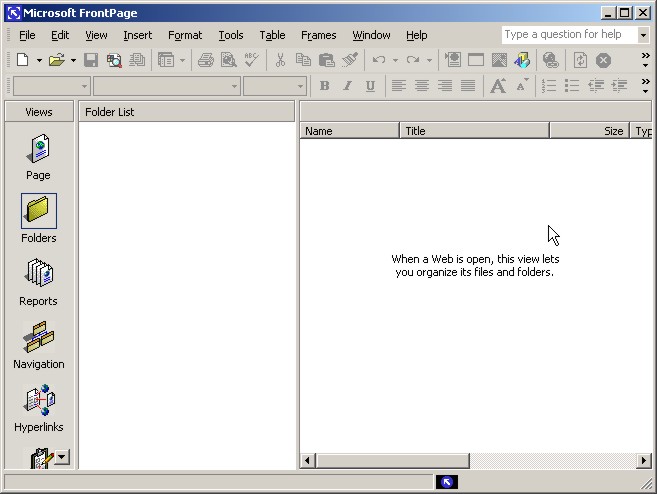
Task: Click the Publish Web toolbar icon
Action: (x=137, y=60)
